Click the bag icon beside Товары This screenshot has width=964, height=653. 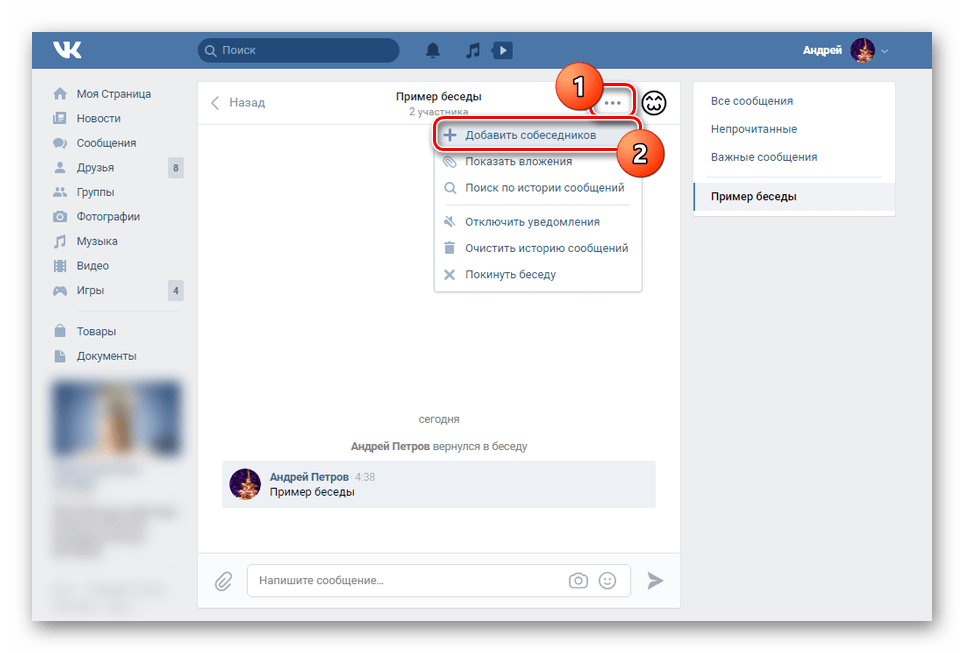click(60, 331)
